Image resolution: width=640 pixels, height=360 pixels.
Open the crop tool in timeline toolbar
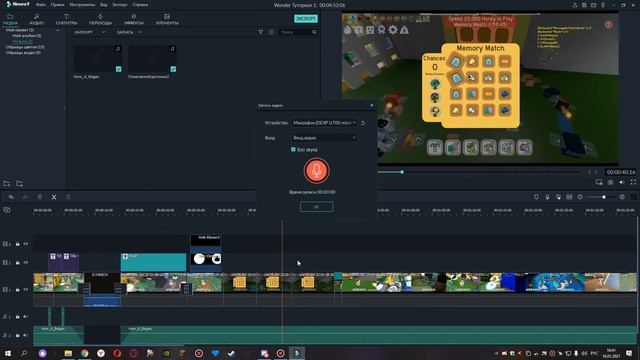pyautogui.click(x=68, y=197)
